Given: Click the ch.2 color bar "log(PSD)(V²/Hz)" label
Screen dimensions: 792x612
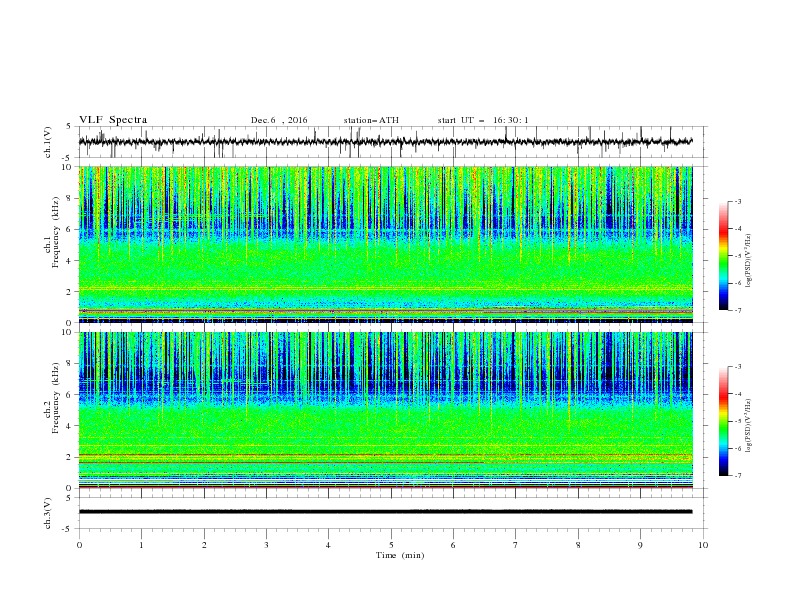Looking at the screenshot, I should pos(748,425).
